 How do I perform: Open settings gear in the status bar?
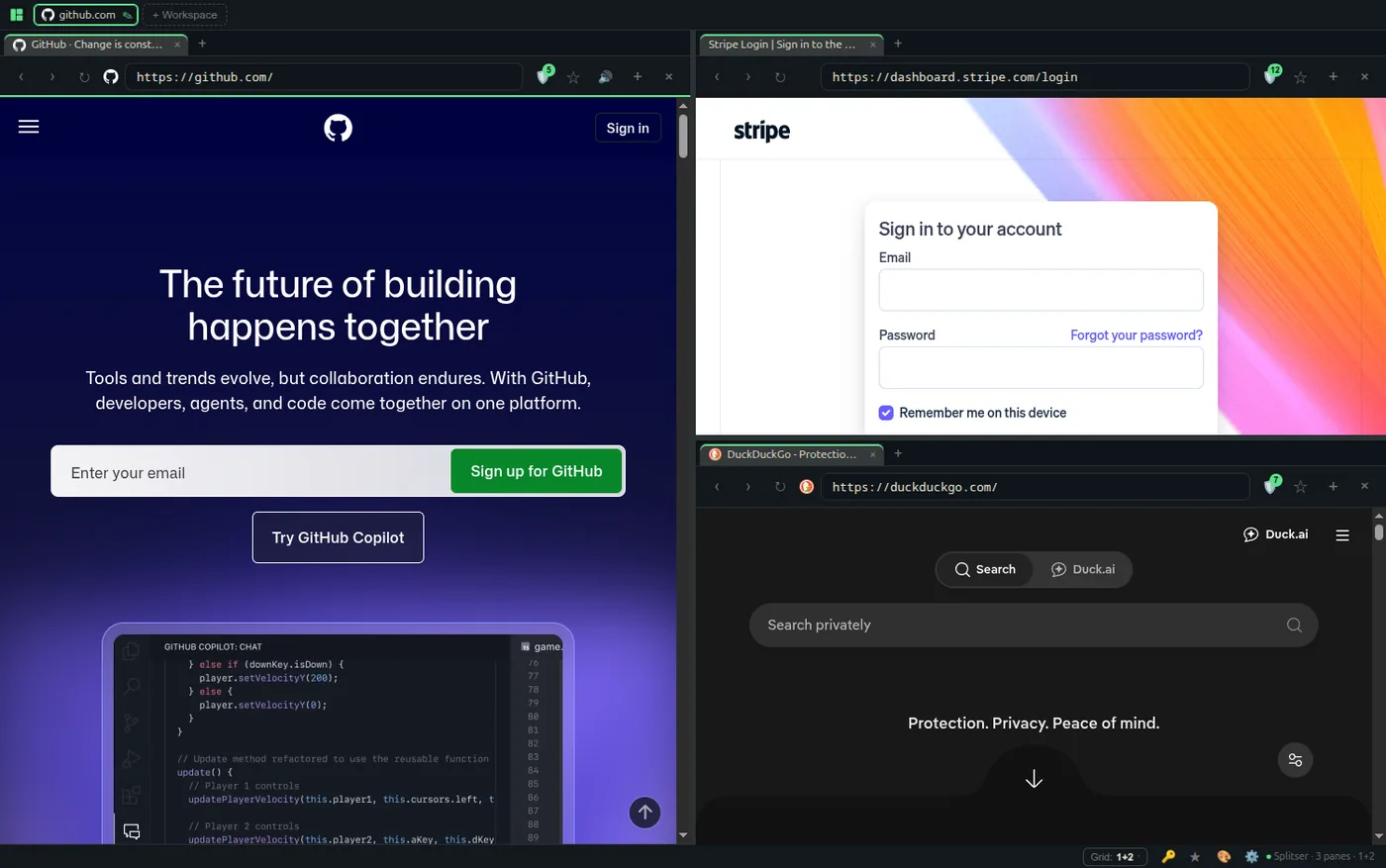(1251, 856)
